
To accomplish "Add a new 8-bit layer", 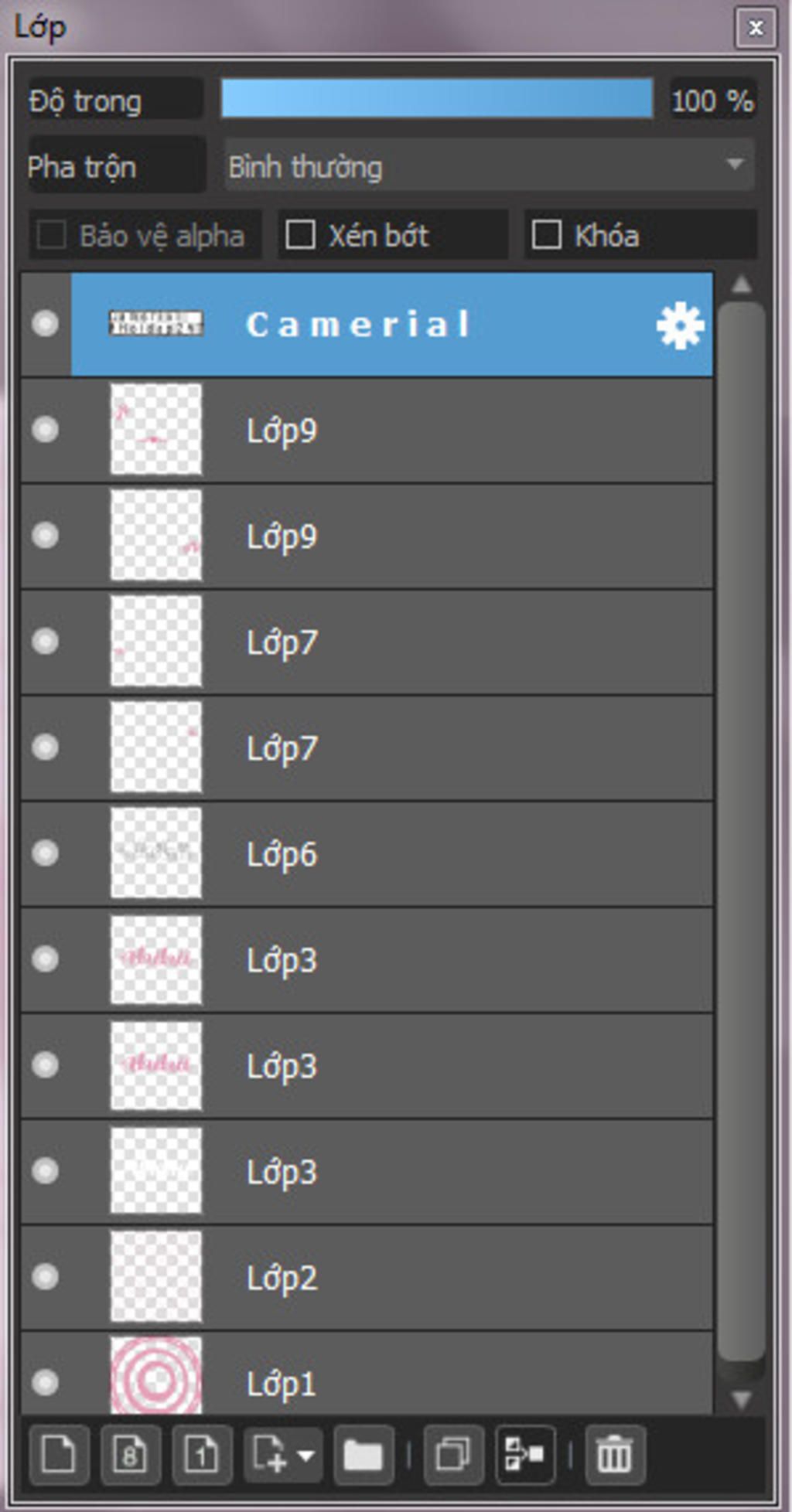I will (130, 1456).
